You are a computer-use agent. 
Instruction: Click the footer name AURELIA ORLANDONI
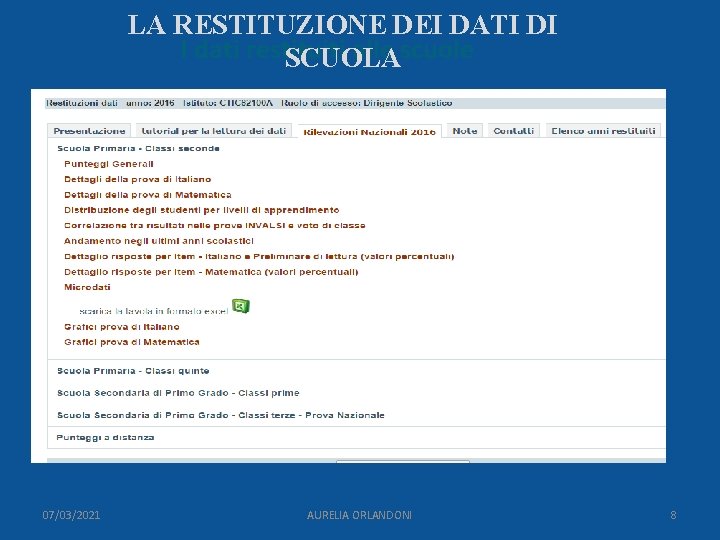(x=360, y=515)
